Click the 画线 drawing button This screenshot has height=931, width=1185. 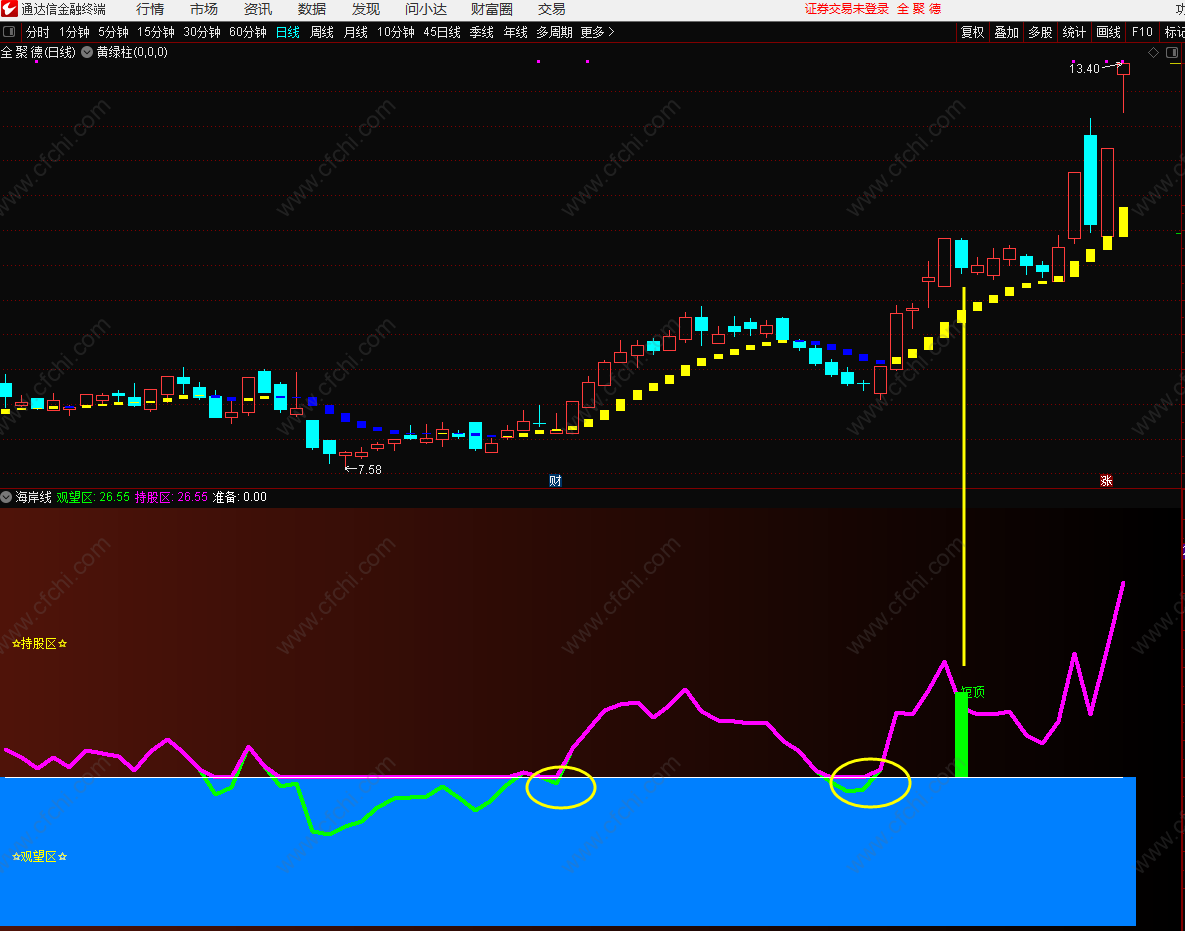(x=1109, y=32)
